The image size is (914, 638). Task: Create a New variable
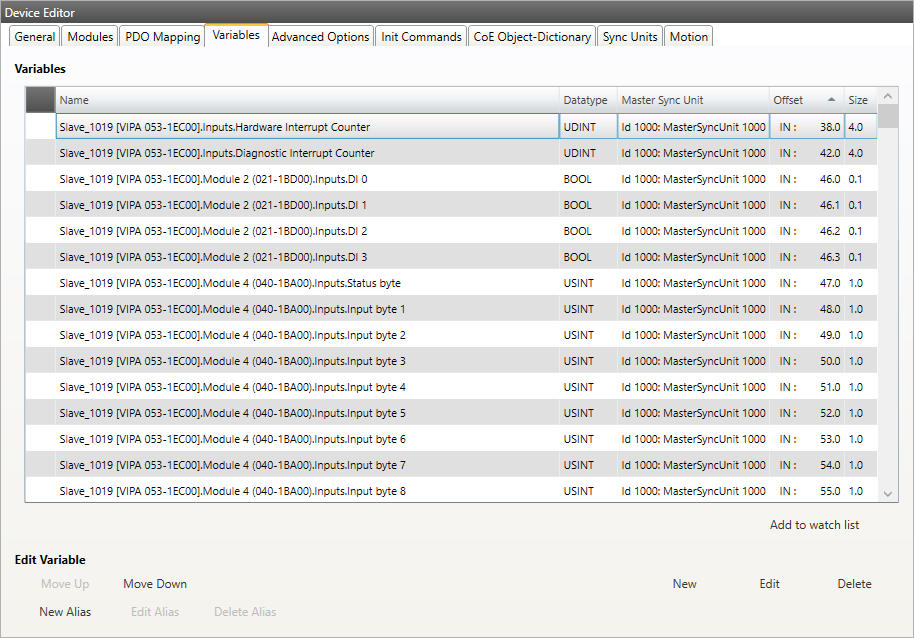click(684, 584)
